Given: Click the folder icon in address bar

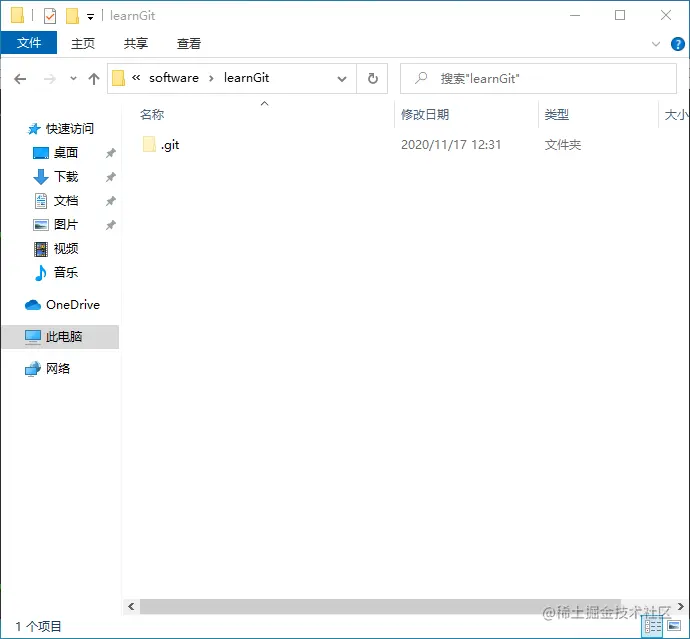Looking at the screenshot, I should [118, 78].
